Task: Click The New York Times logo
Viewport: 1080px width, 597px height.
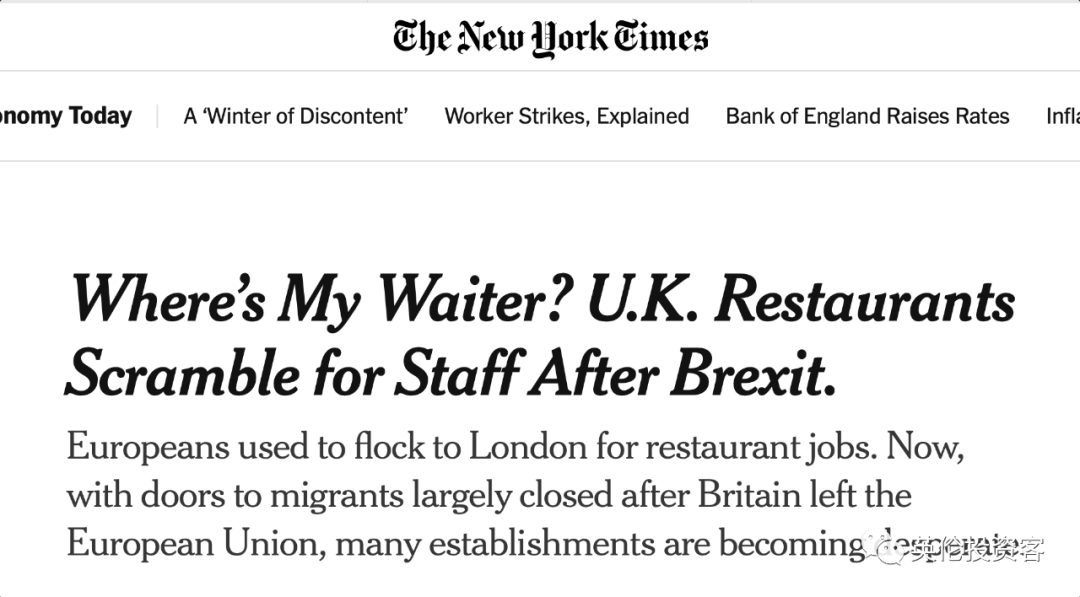Action: pyautogui.click(x=550, y=38)
